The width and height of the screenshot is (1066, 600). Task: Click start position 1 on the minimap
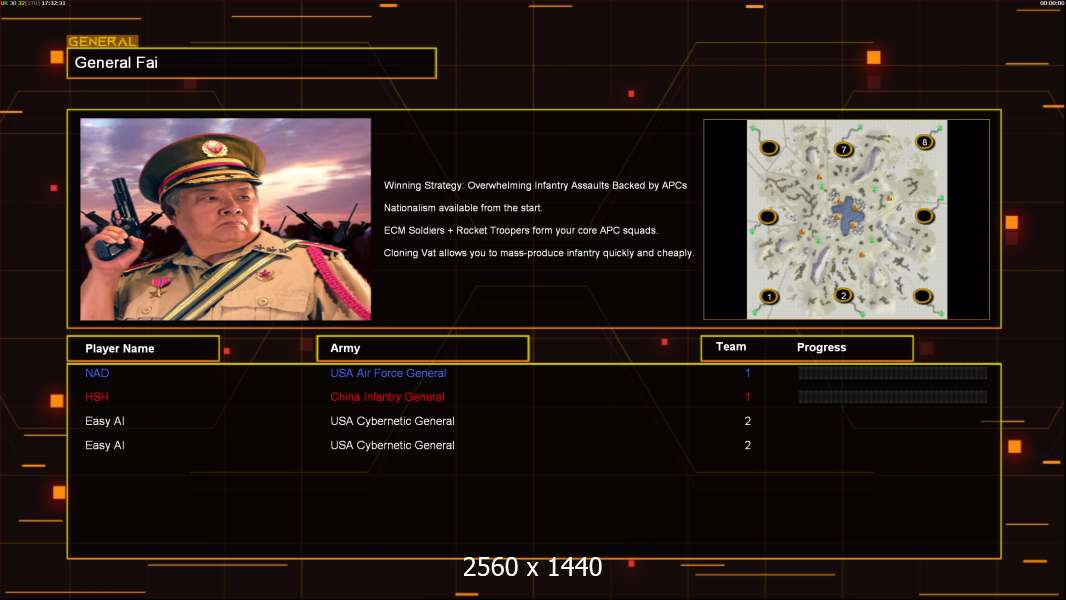point(769,296)
